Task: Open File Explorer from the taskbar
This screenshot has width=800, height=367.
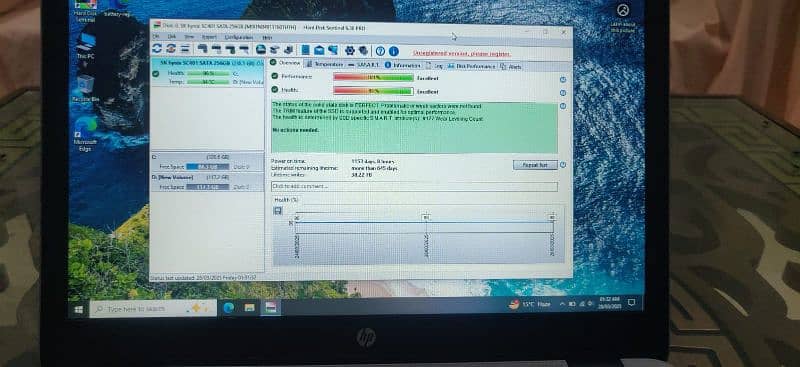Action: pyautogui.click(x=249, y=307)
